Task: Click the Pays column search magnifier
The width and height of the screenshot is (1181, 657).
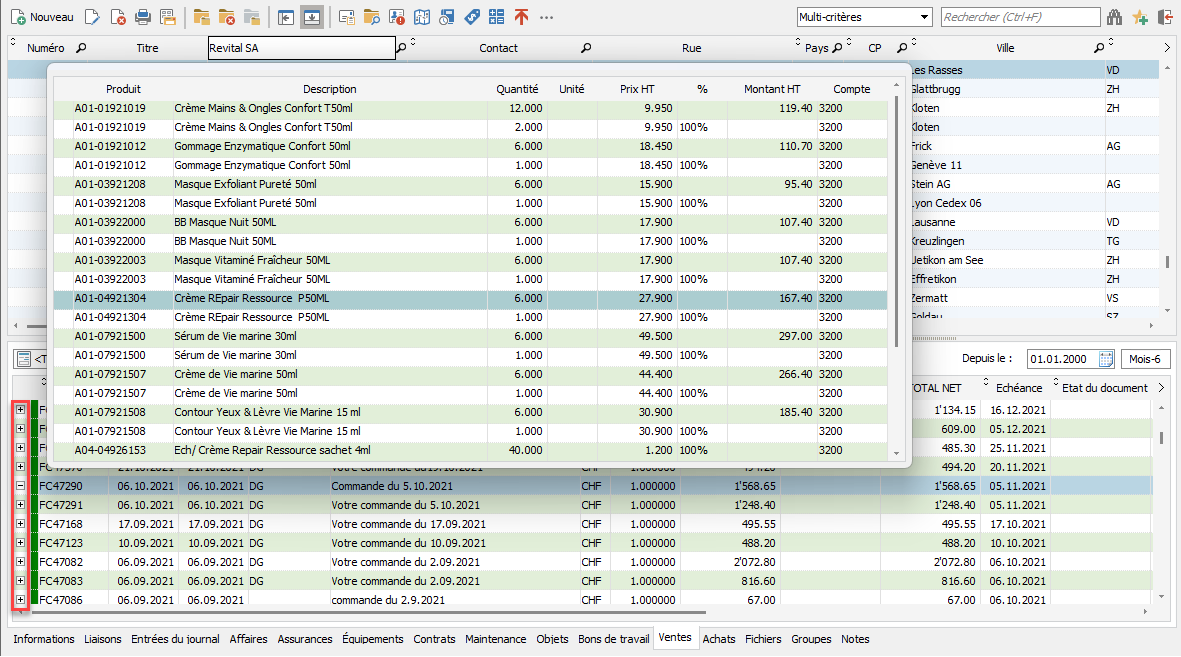Action: pyautogui.click(x=837, y=47)
